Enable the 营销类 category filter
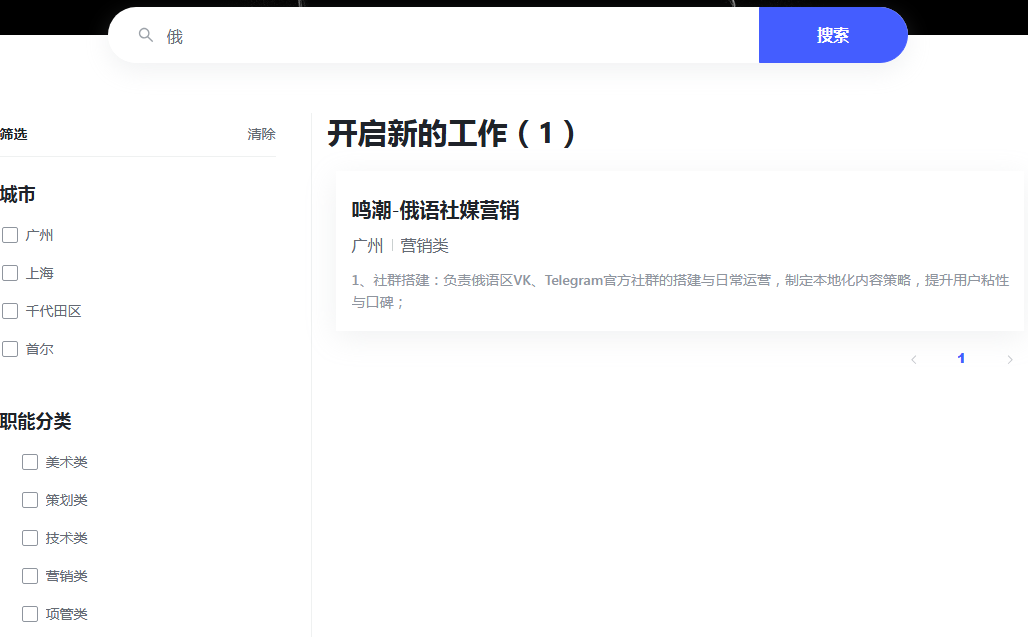This screenshot has height=637, width=1028. coord(30,576)
